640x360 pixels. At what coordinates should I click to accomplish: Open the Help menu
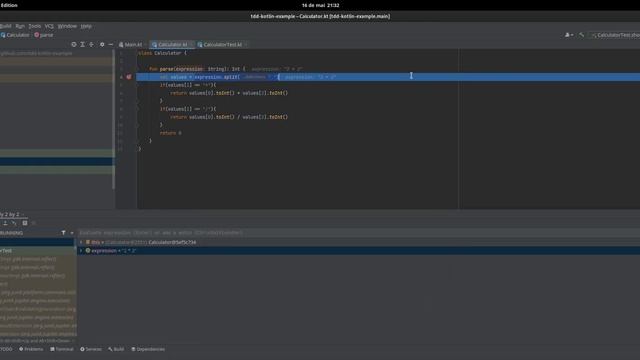86,26
